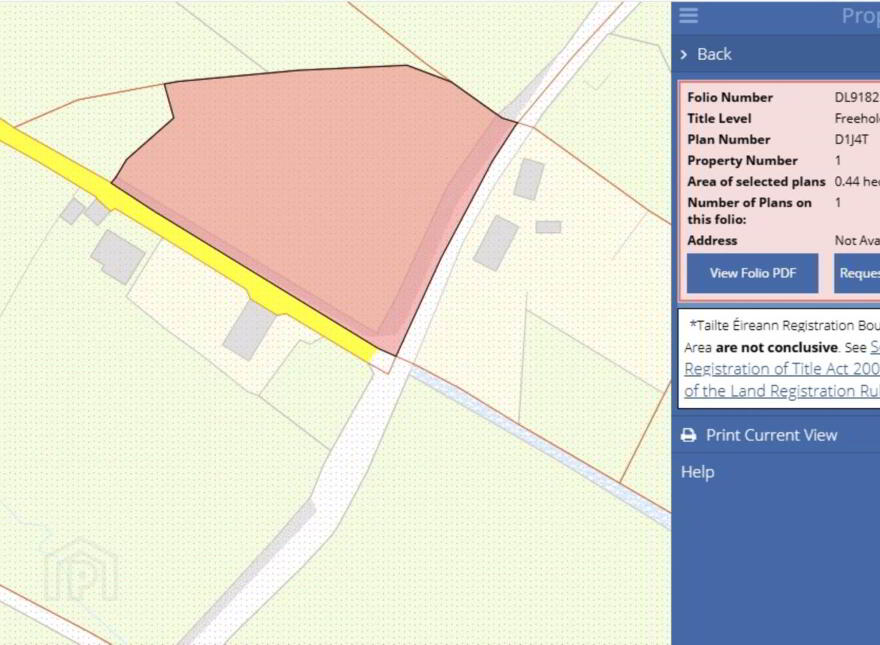Open the Help section

(698, 472)
